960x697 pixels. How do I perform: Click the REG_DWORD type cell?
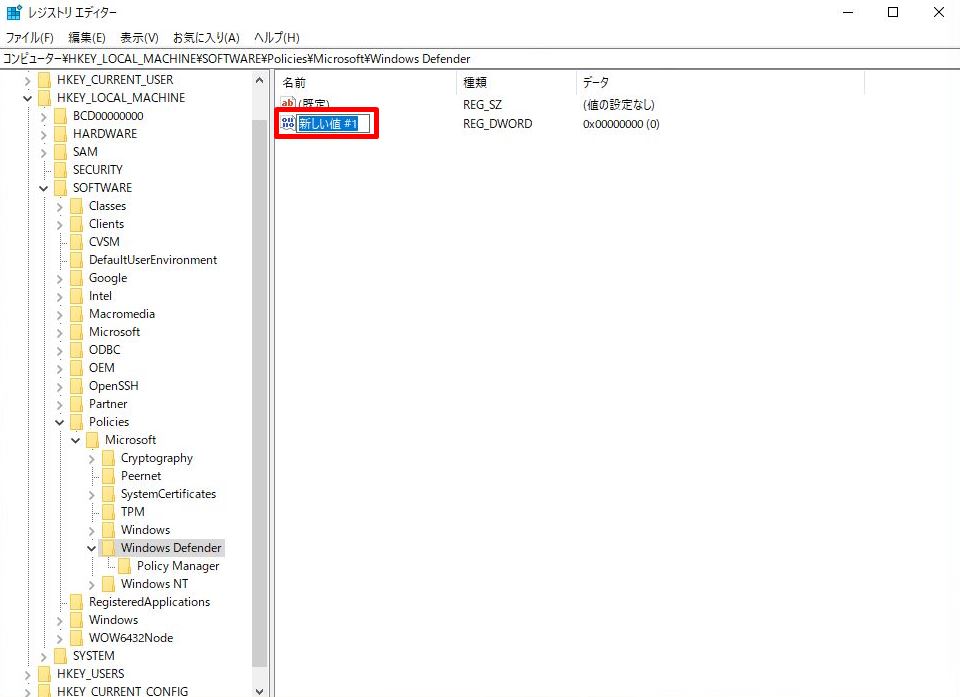(497, 124)
